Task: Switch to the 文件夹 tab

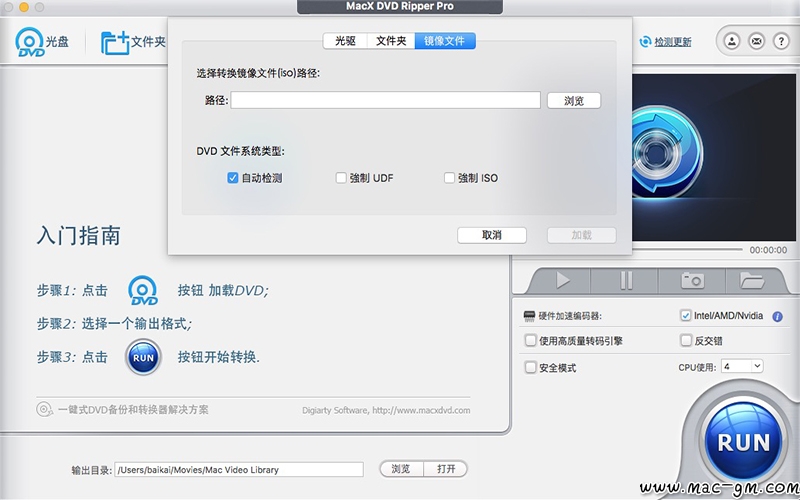Action: (x=391, y=41)
